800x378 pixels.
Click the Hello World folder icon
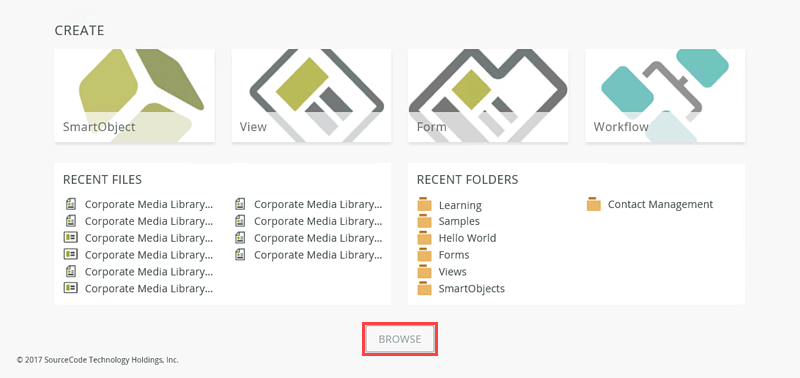[424, 238]
